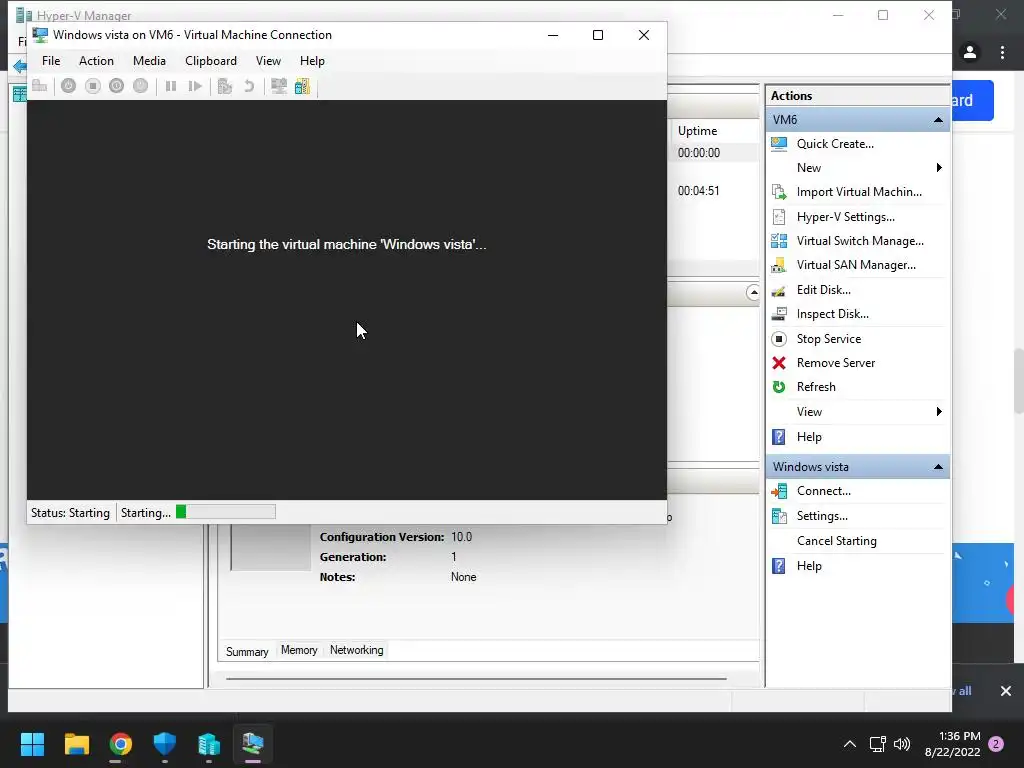
Task: Click the Hyper-V Settings page icon
Action: click(x=779, y=217)
